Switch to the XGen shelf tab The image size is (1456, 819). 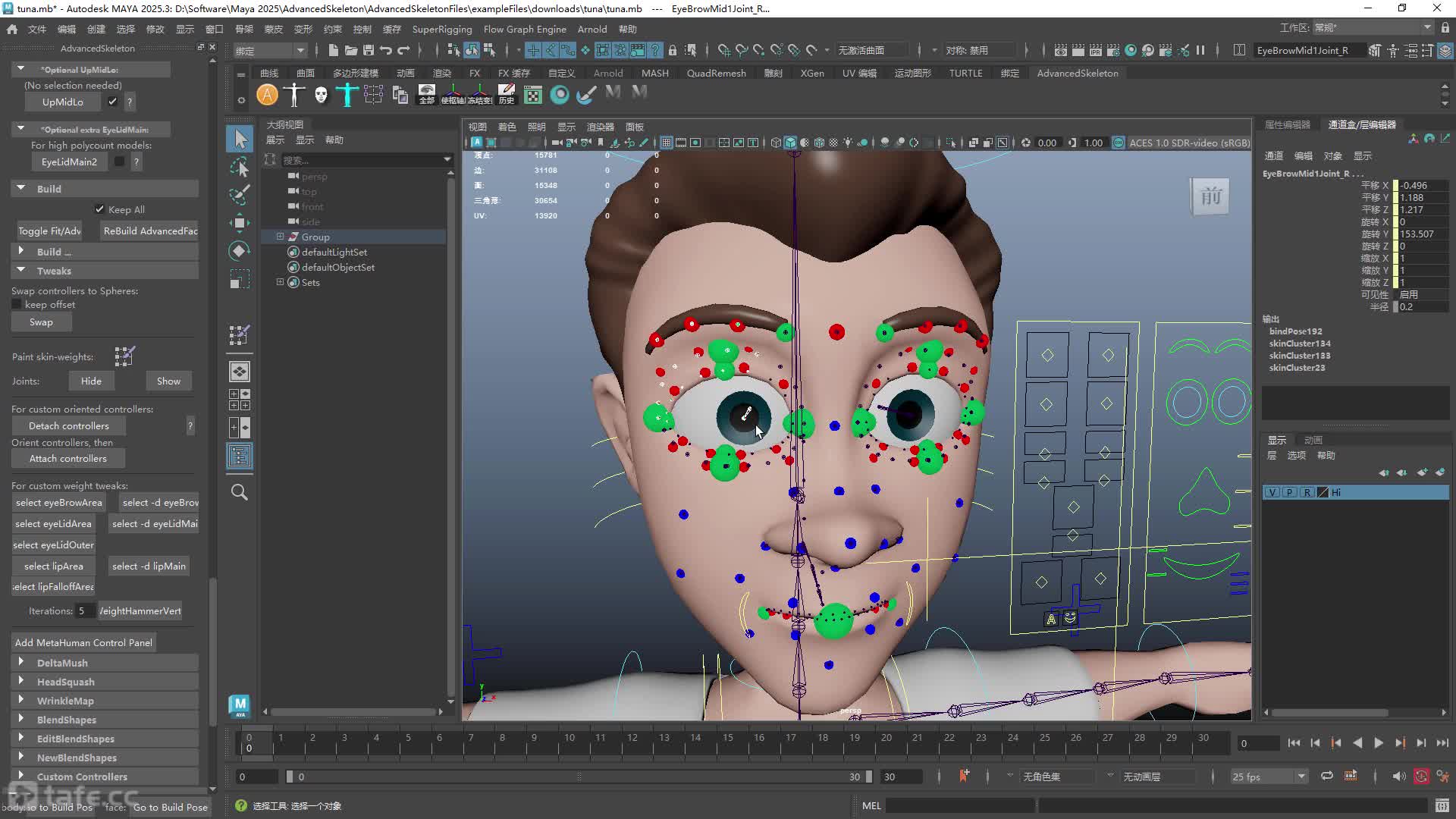pos(812,73)
